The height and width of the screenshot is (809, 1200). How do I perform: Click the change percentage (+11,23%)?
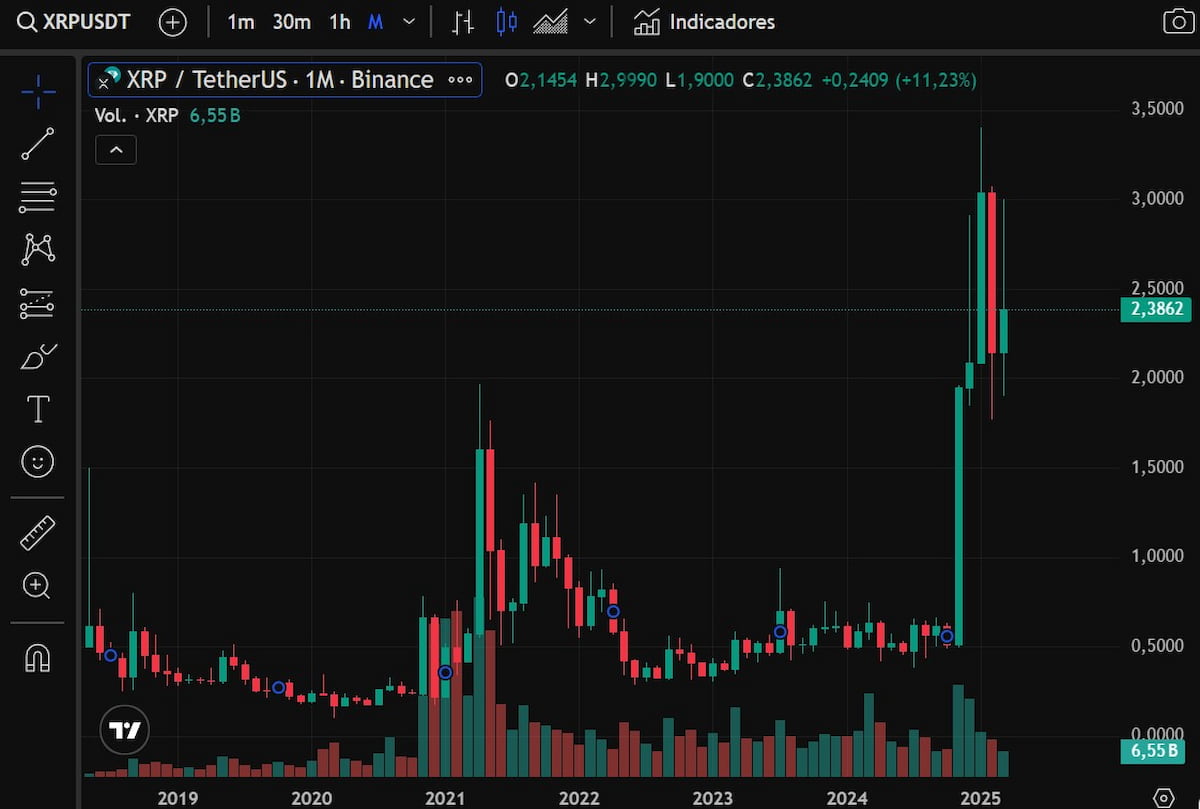[936, 80]
